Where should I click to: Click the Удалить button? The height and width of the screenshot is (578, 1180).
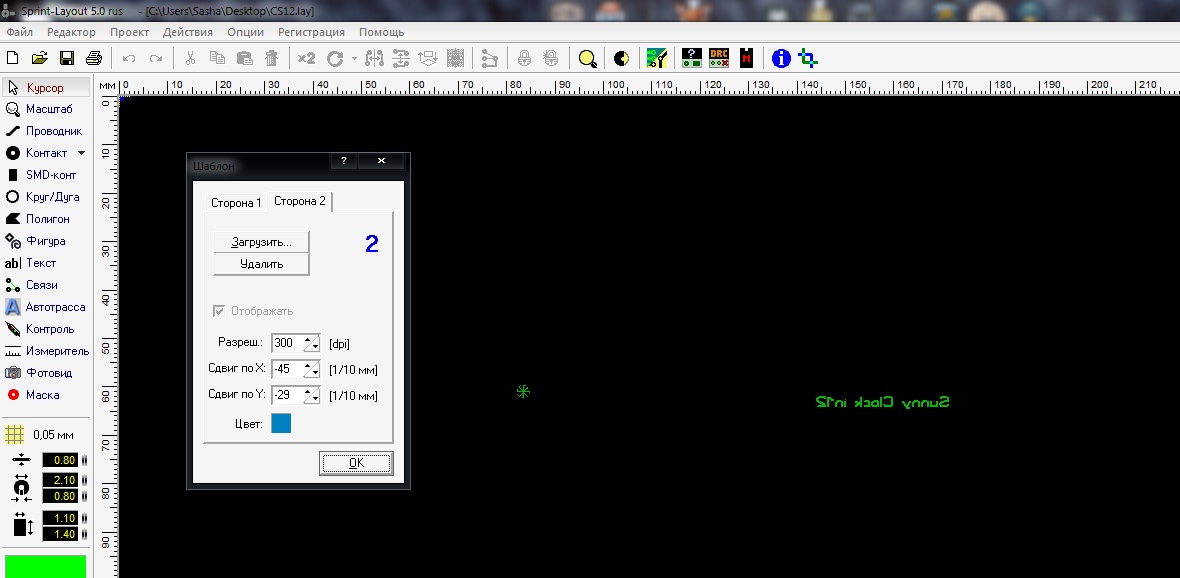(x=261, y=265)
